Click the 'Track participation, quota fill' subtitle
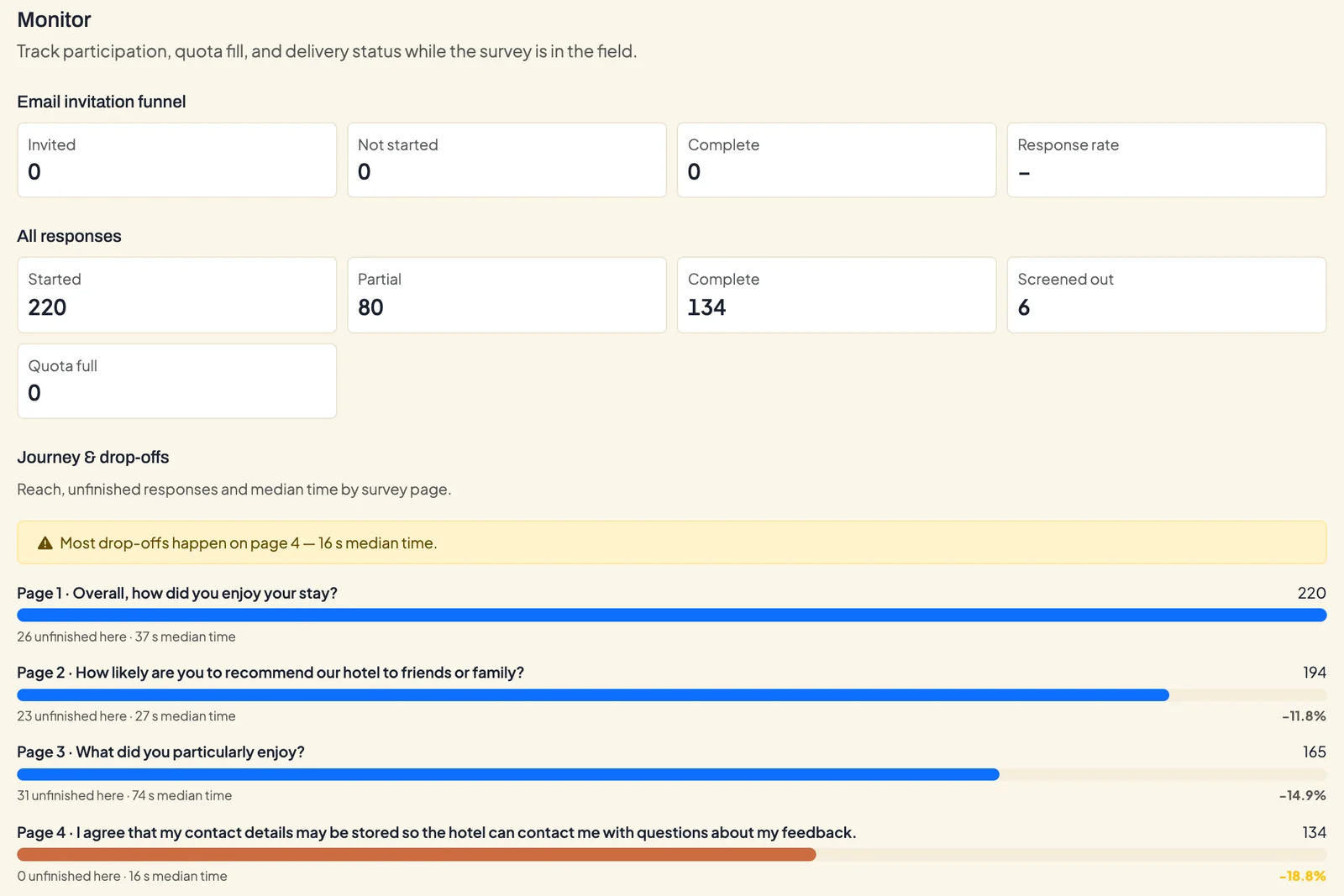The image size is (1344, 896). point(327,52)
